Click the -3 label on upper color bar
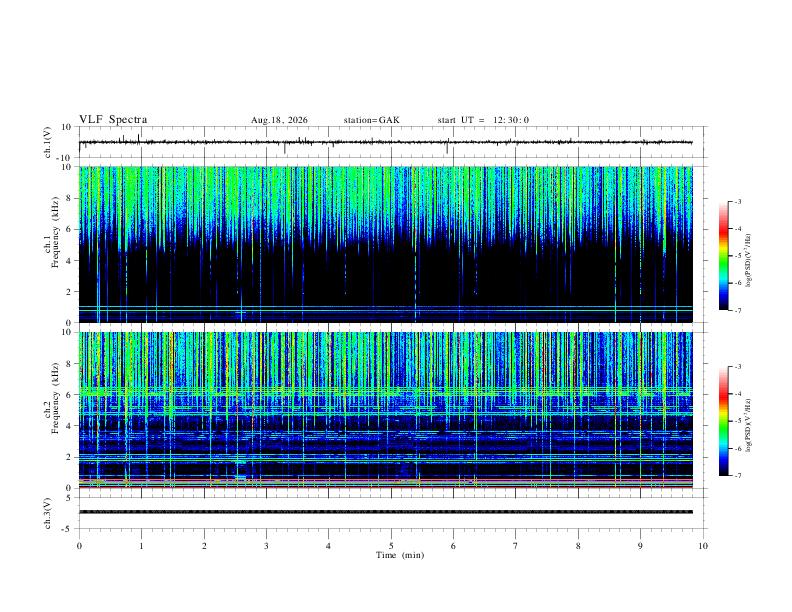Screen dimensions: 792x612 point(737,201)
